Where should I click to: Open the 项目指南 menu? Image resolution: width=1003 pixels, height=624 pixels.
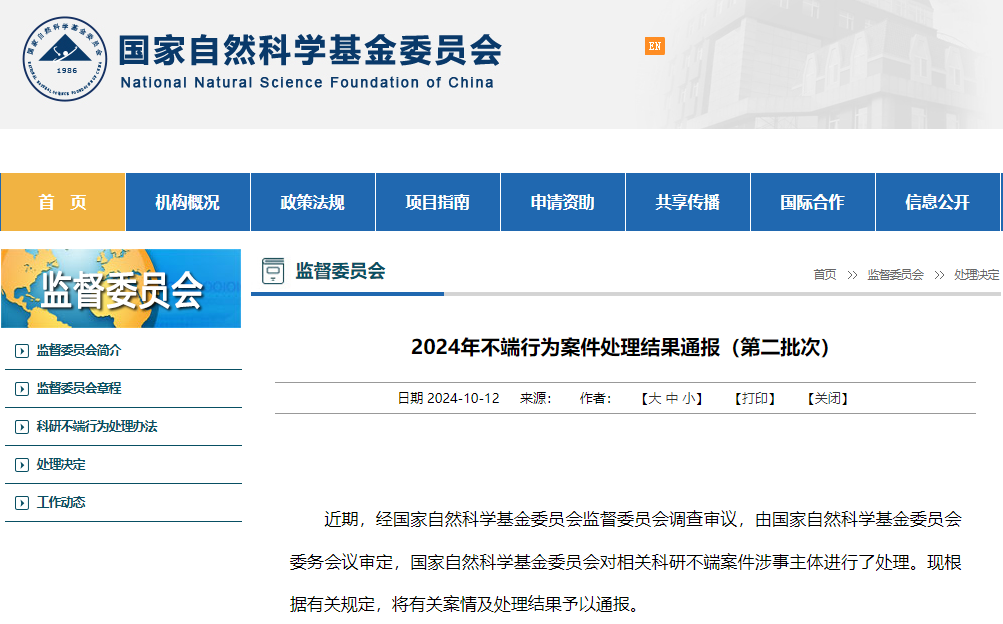pos(438,202)
